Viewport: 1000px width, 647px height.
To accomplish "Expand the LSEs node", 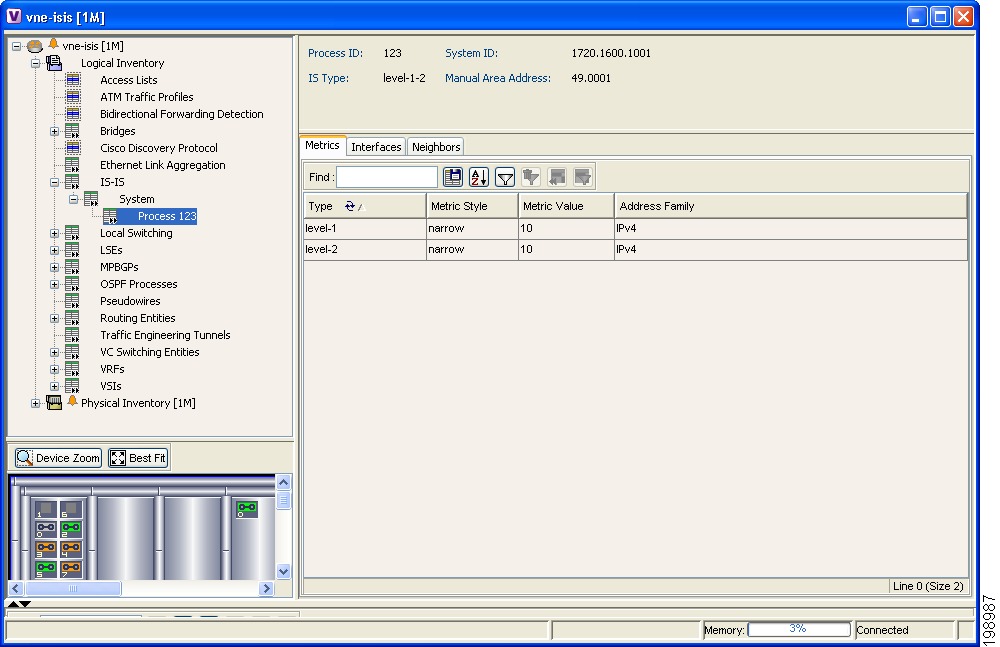I will click(x=55, y=250).
